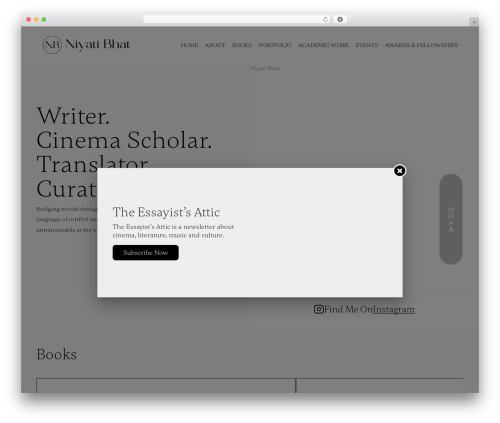Open the Instagram icon in side pill
The width and height of the screenshot is (500, 423).
point(451,216)
